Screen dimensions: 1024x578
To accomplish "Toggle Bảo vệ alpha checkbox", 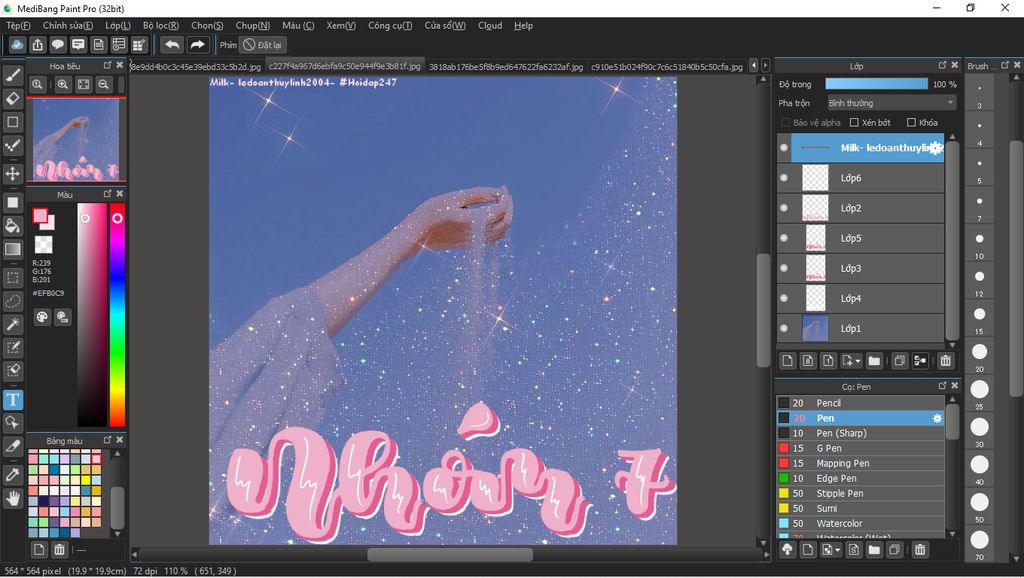I will click(785, 122).
